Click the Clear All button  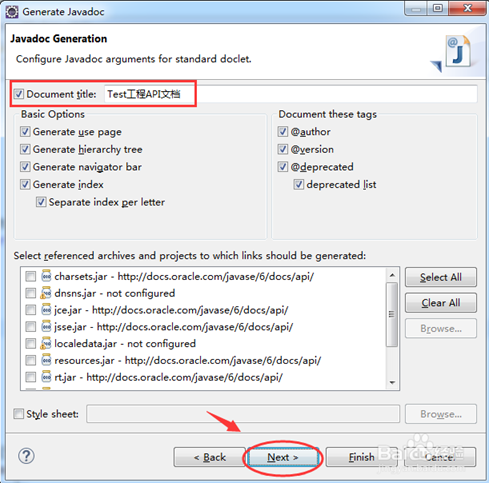(x=441, y=303)
